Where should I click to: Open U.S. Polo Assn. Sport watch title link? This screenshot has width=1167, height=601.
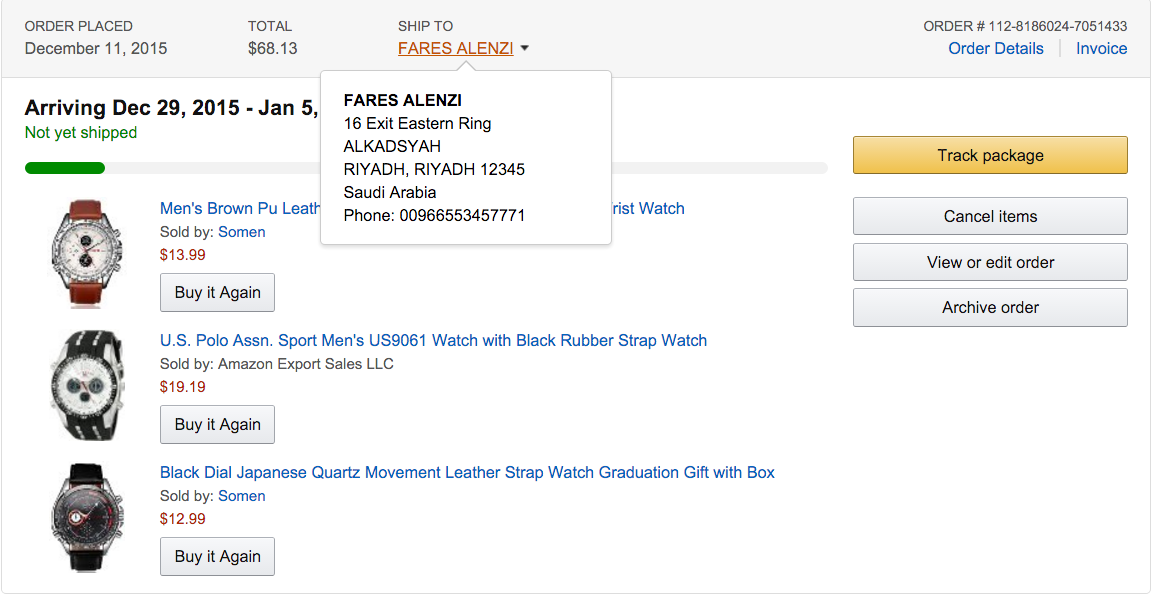coord(433,341)
